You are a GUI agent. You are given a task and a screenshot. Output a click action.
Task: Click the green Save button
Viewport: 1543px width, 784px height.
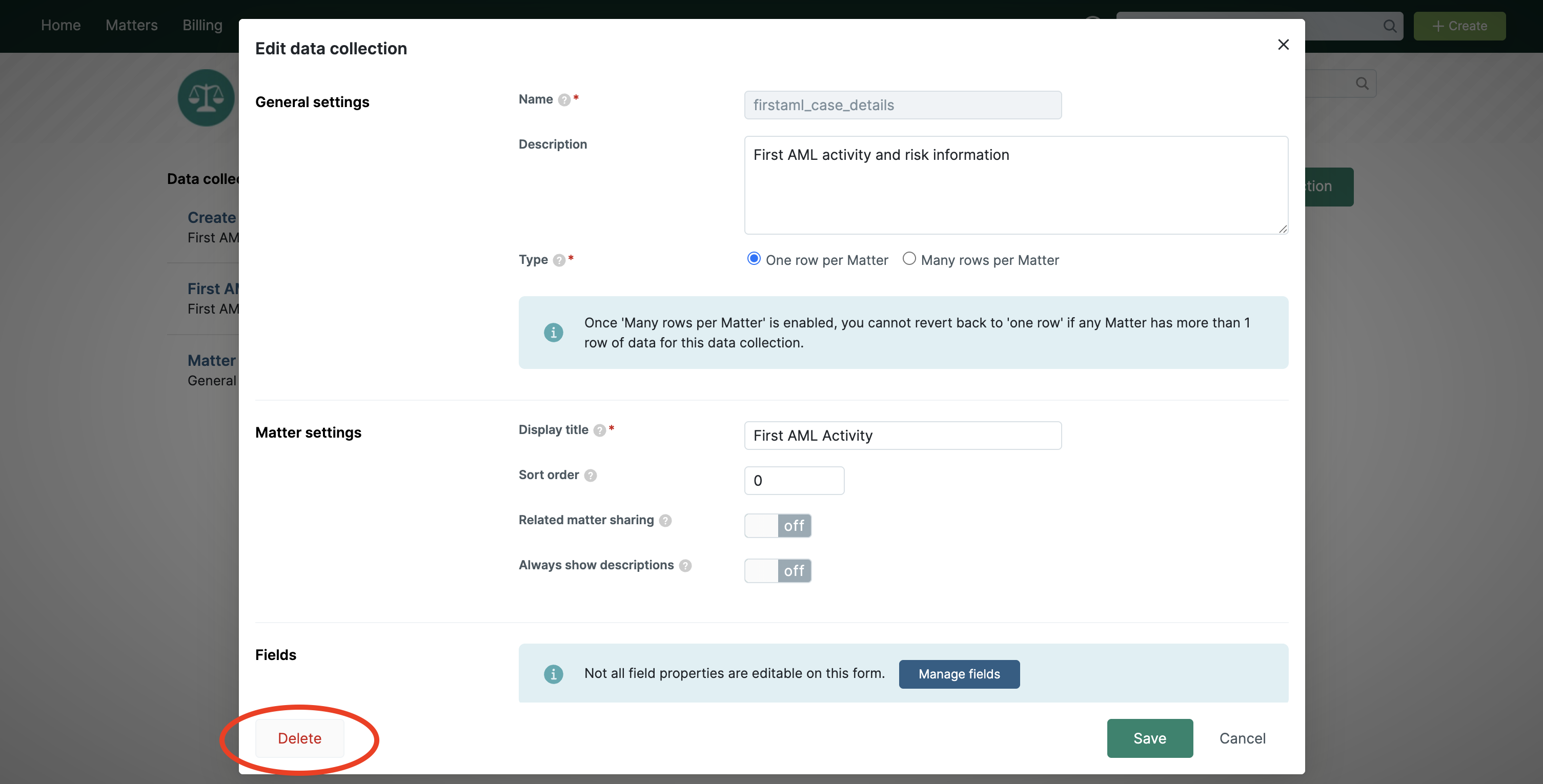(x=1149, y=738)
